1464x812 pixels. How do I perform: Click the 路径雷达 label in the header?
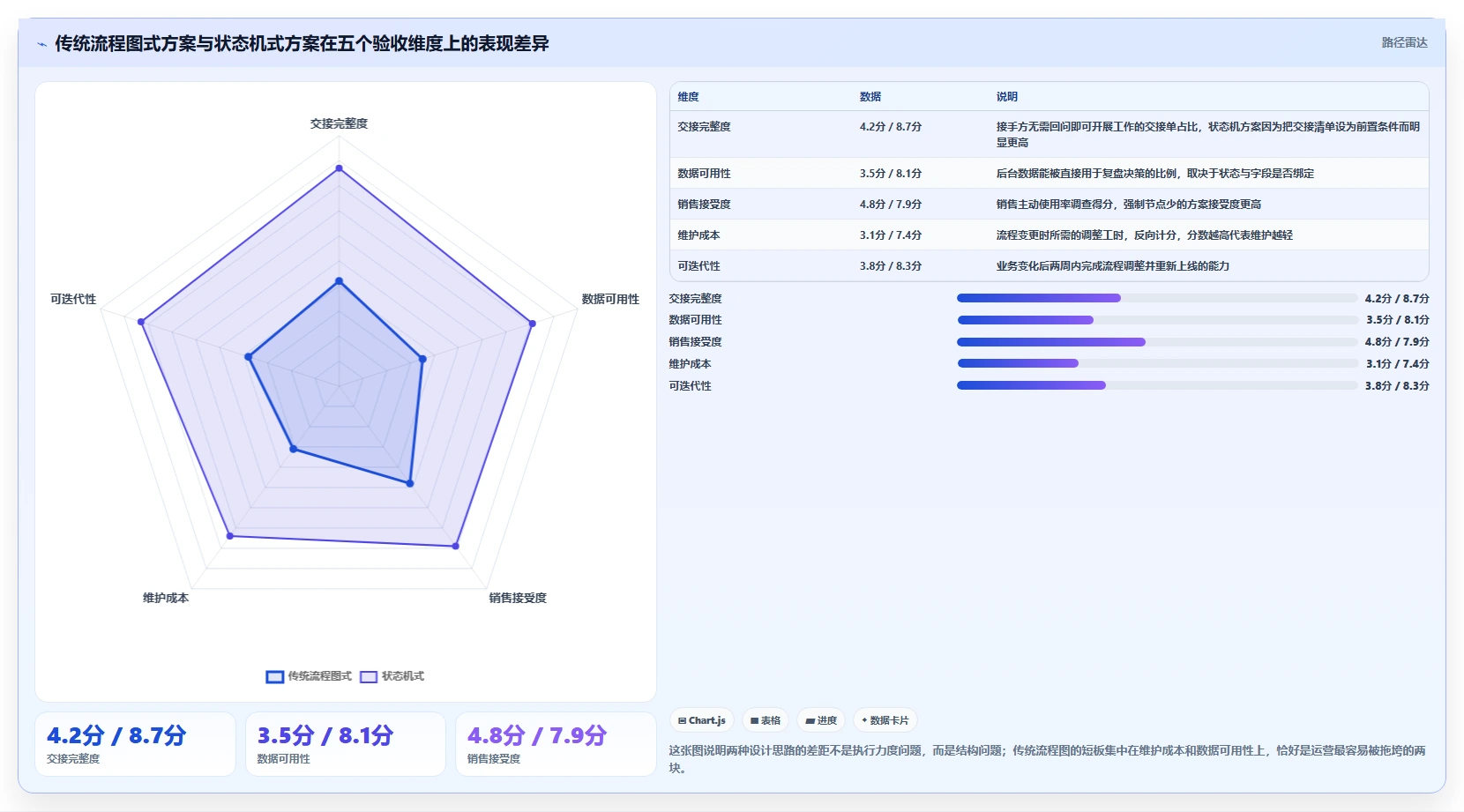(x=1404, y=42)
